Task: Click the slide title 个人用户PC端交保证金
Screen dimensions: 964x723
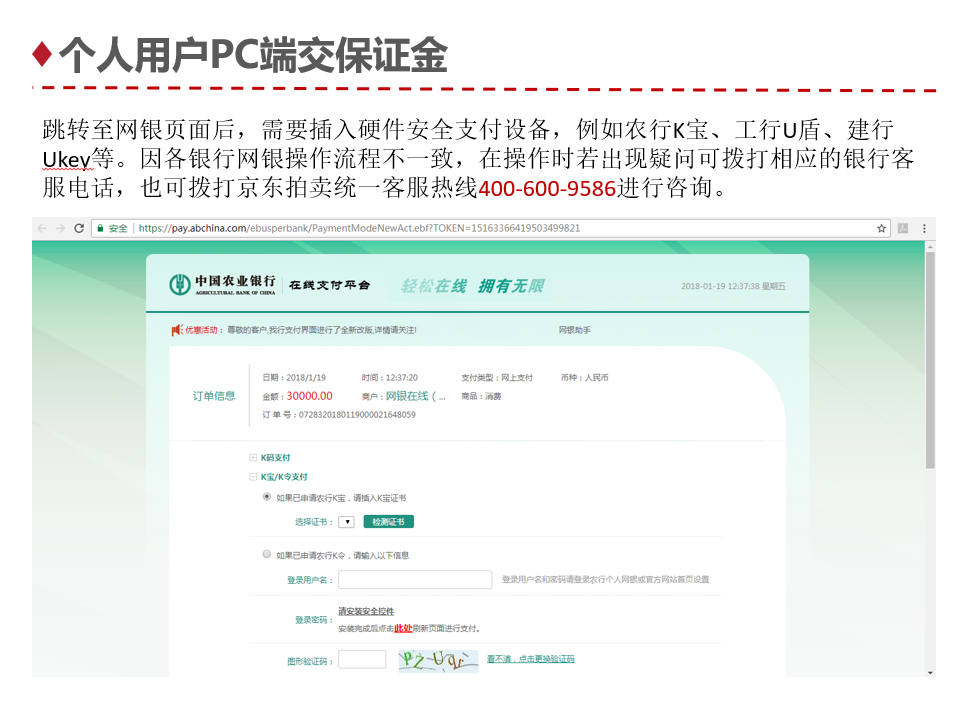Action: point(253,55)
